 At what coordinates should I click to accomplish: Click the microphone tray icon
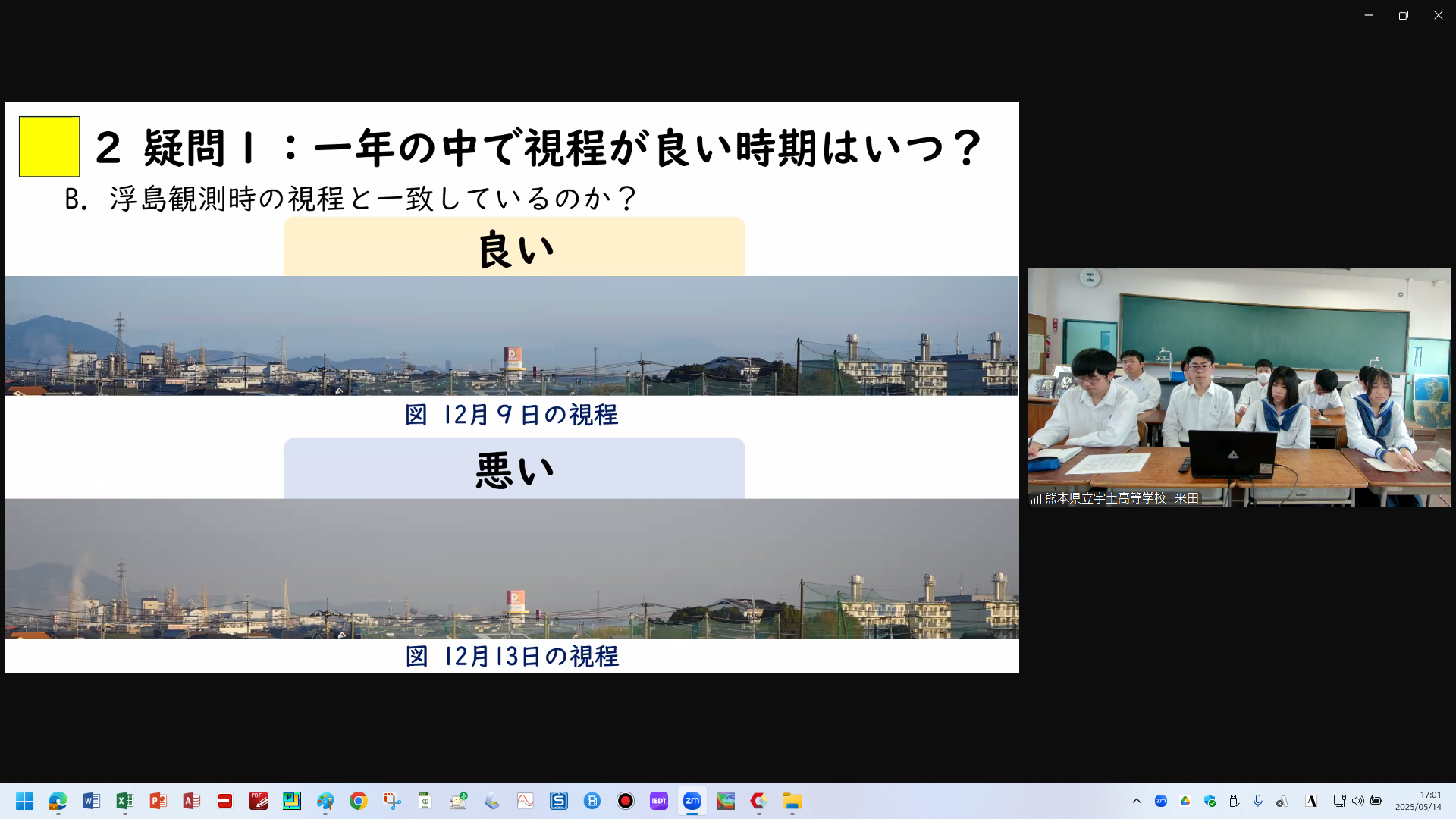pyautogui.click(x=1258, y=801)
